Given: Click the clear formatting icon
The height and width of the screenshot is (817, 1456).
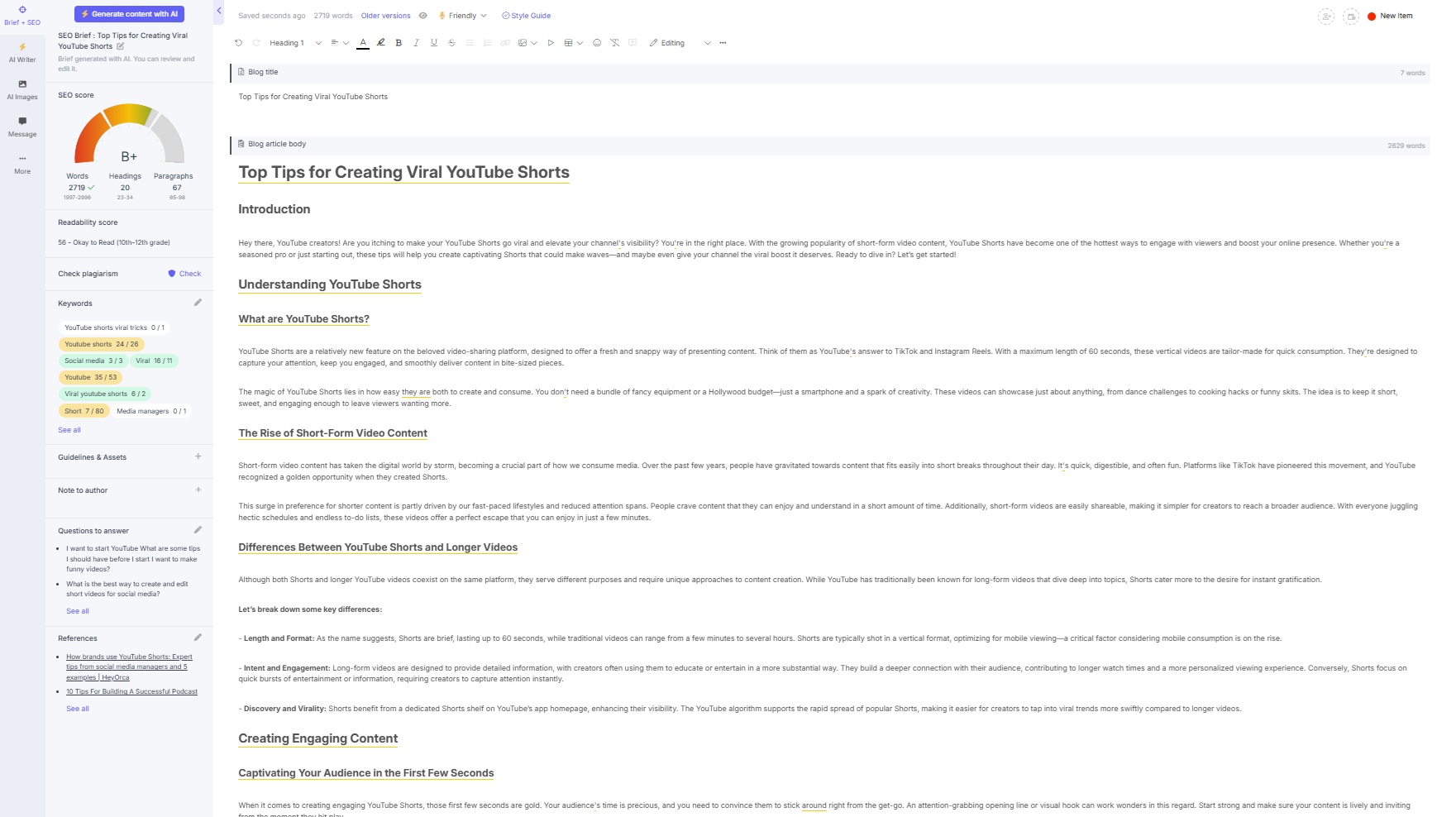Looking at the screenshot, I should point(614,43).
